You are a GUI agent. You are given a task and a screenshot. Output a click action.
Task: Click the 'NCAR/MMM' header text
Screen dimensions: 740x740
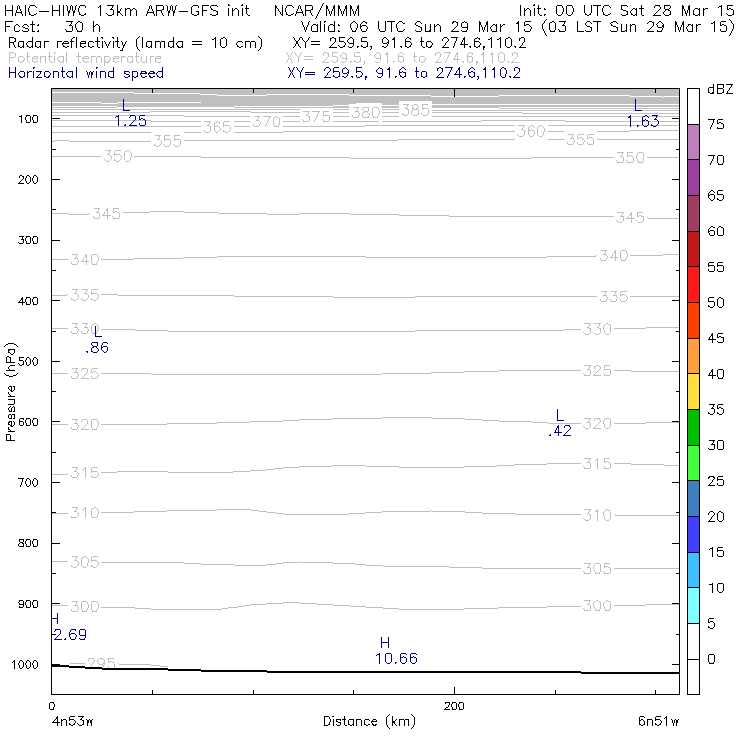tap(317, 10)
